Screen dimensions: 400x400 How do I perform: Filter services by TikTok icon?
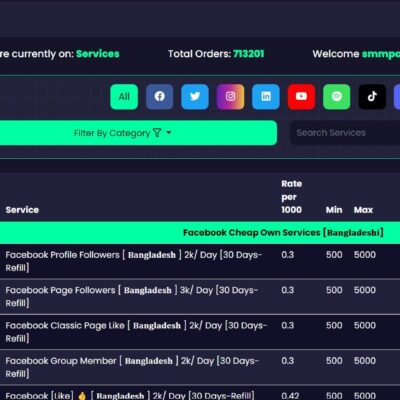(372, 97)
